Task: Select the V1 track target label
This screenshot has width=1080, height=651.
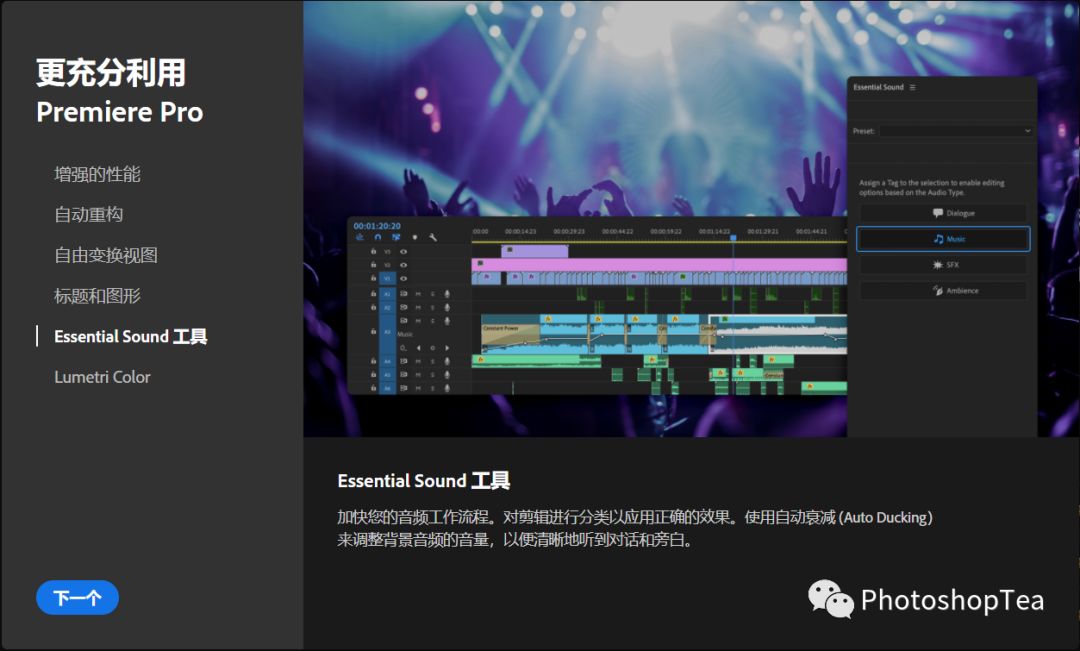Action: click(387, 278)
